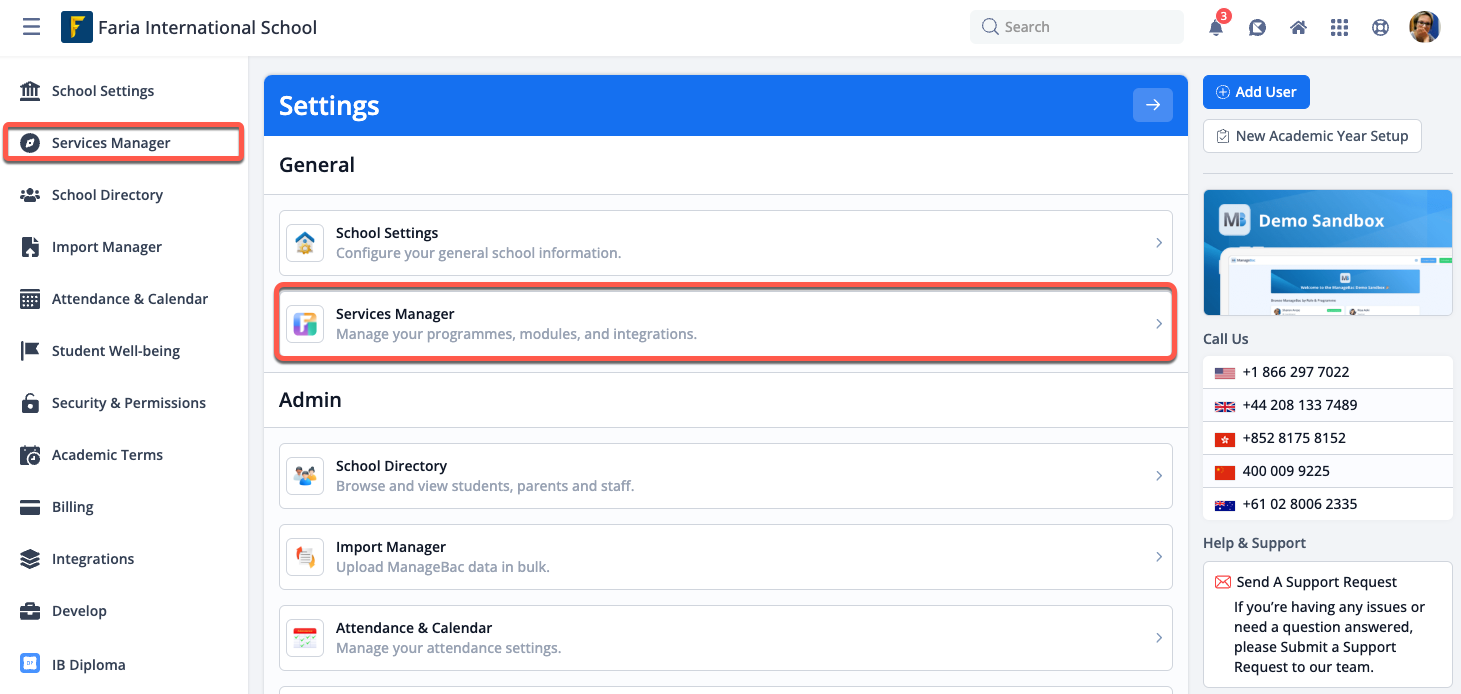This screenshot has height=694, width=1461.
Task: Click the Attendance & Calendar card icon
Action: pyautogui.click(x=305, y=638)
